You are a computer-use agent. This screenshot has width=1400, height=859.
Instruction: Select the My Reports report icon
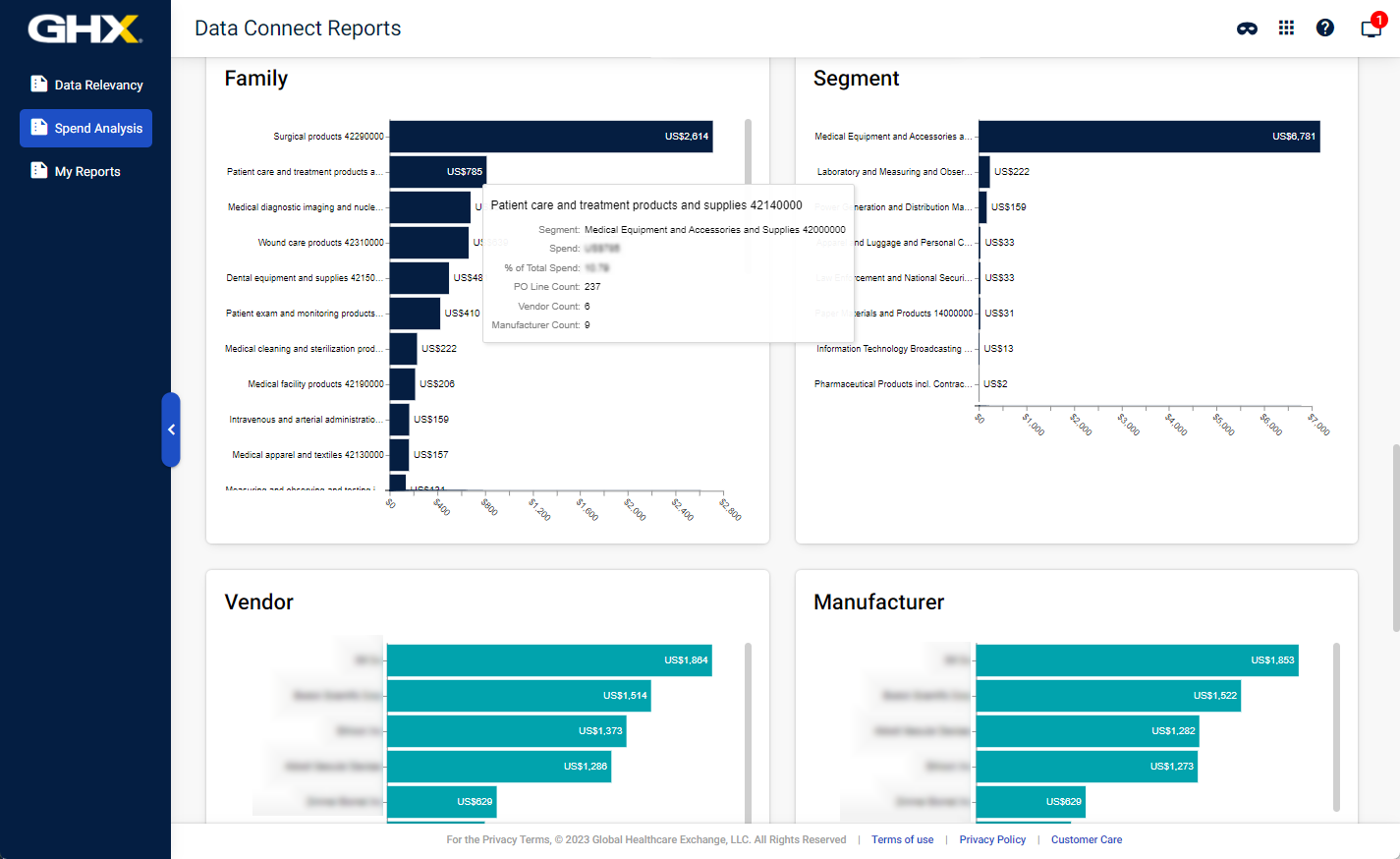tap(41, 170)
